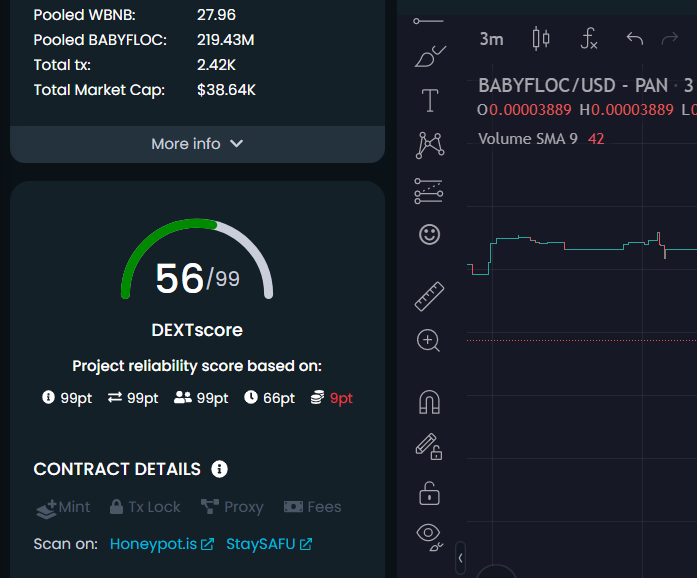The height and width of the screenshot is (578, 697).
Task: Expand the More info section
Action: (197, 144)
